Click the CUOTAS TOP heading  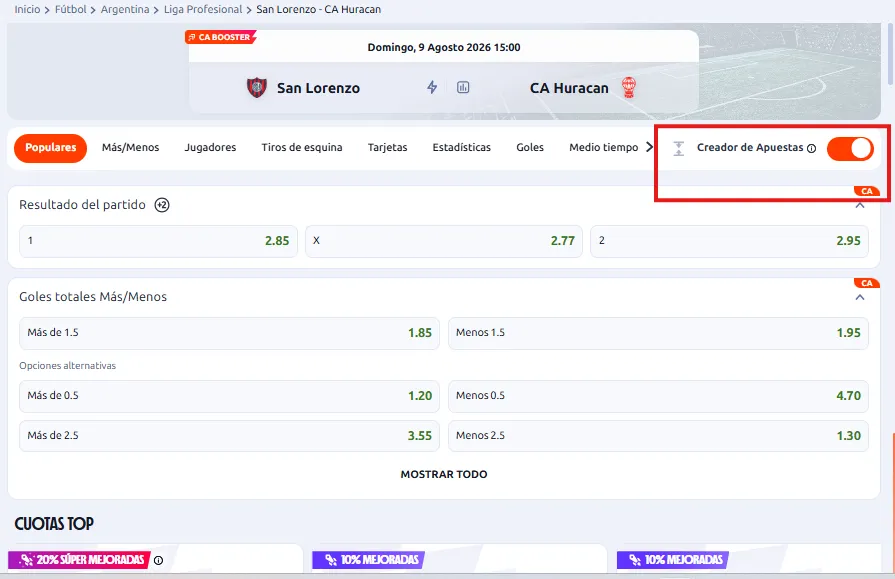(x=54, y=524)
